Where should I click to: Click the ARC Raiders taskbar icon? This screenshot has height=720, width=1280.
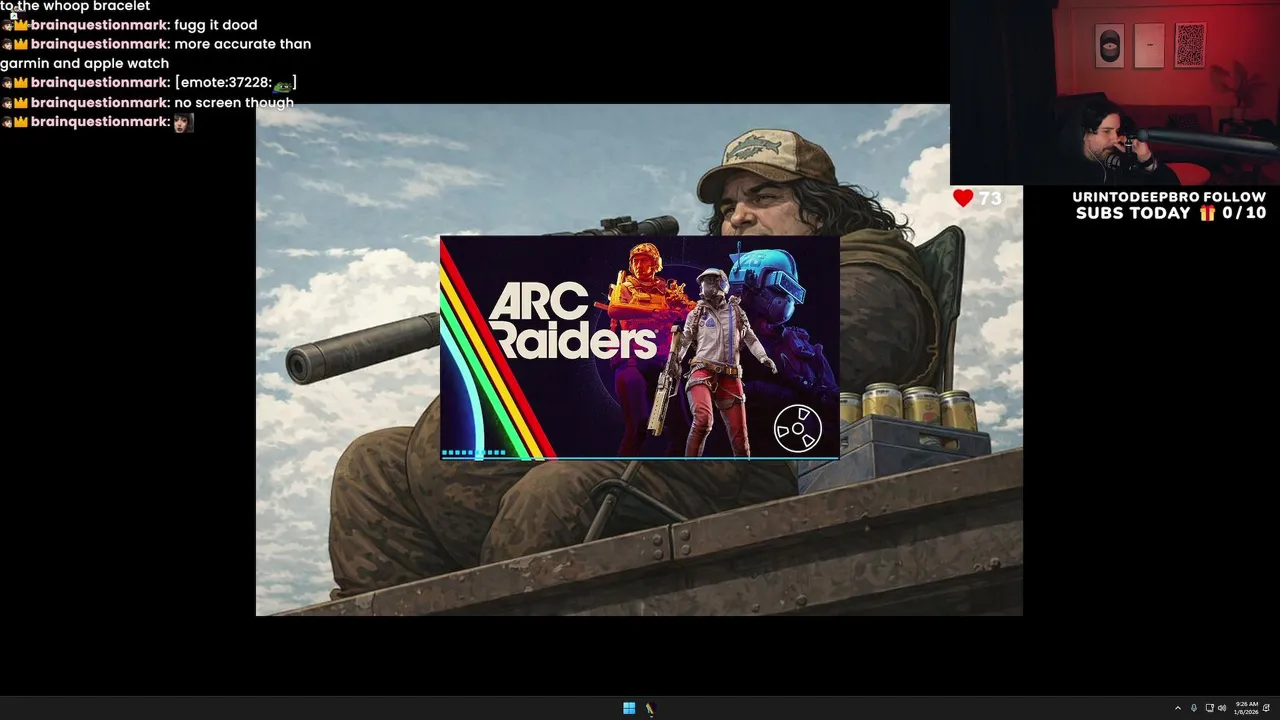click(x=650, y=708)
